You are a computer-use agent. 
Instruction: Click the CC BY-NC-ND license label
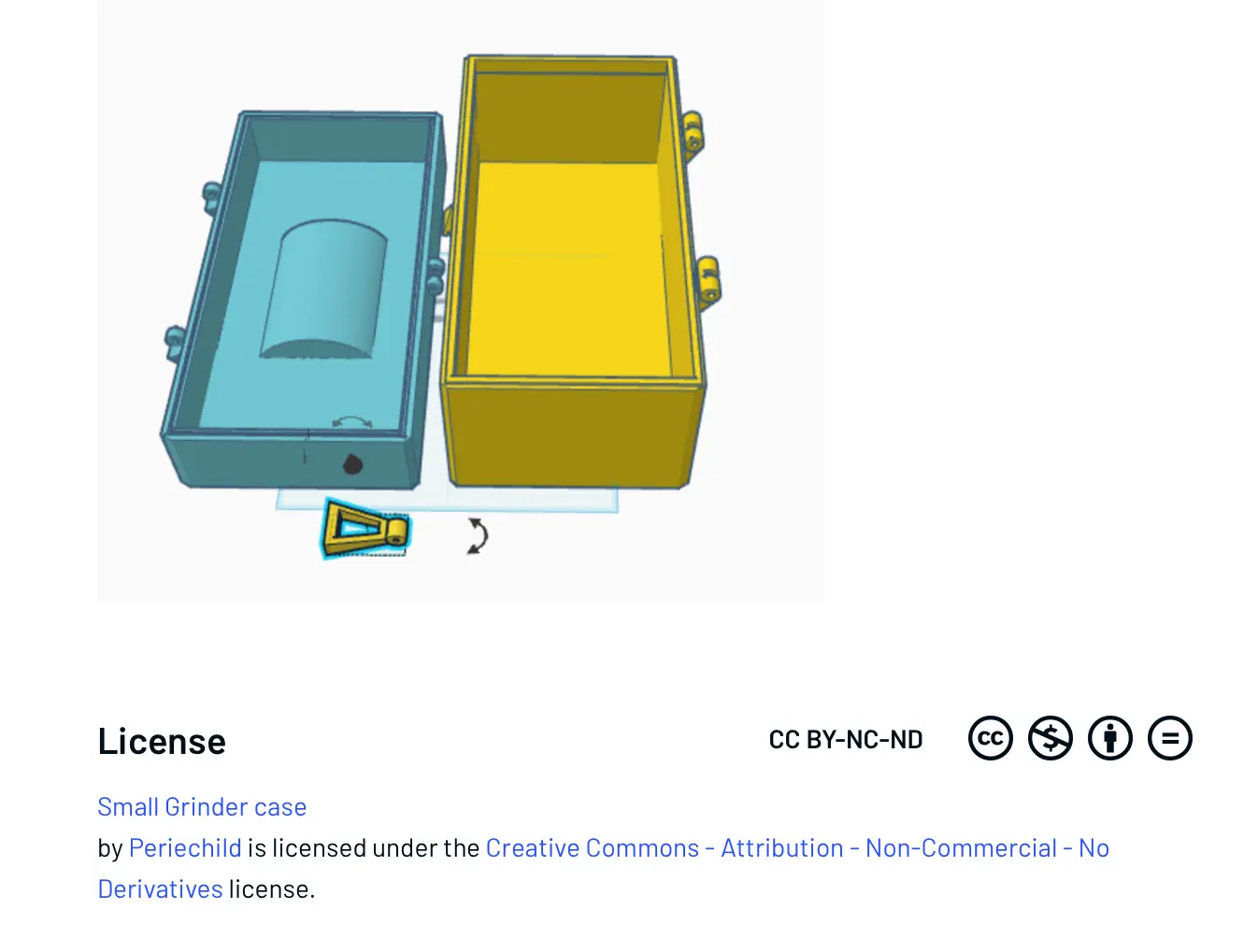click(x=846, y=740)
